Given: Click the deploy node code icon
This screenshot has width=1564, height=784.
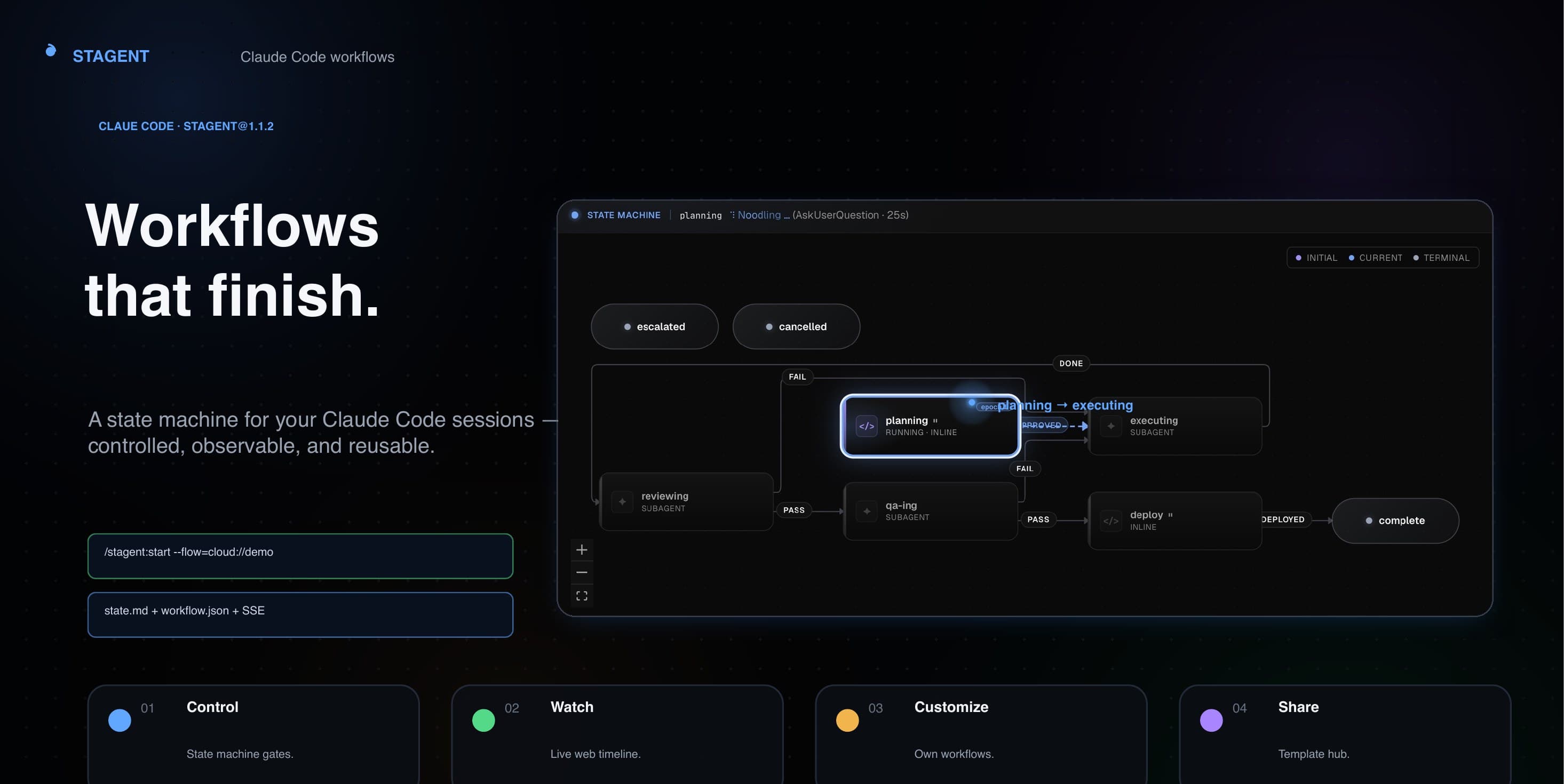Looking at the screenshot, I should click(1110, 521).
